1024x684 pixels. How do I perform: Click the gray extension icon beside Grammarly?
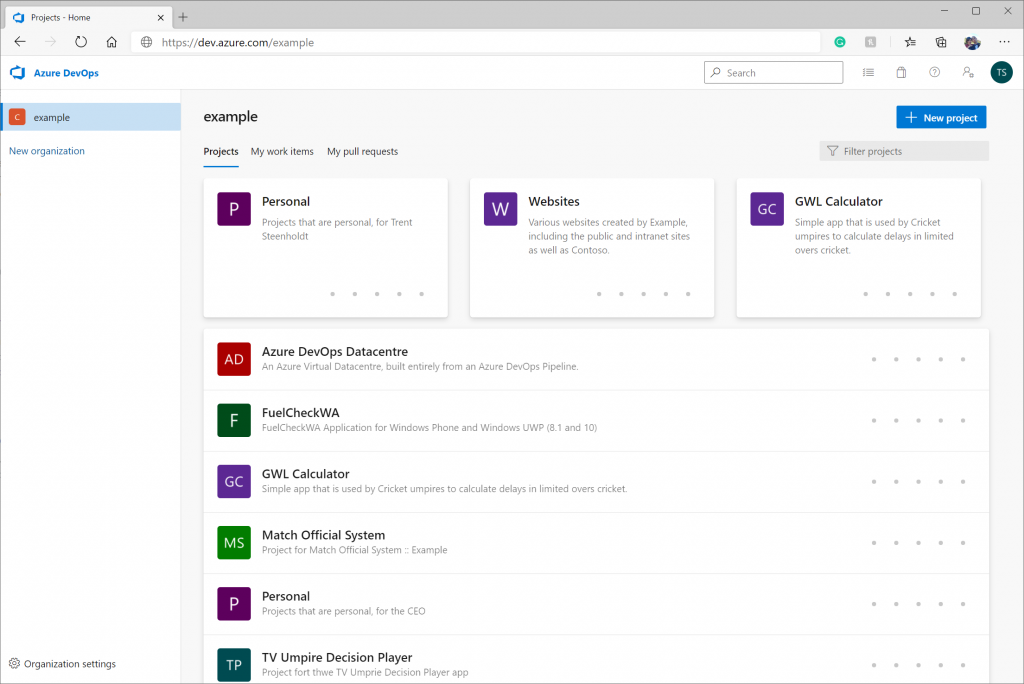[871, 42]
